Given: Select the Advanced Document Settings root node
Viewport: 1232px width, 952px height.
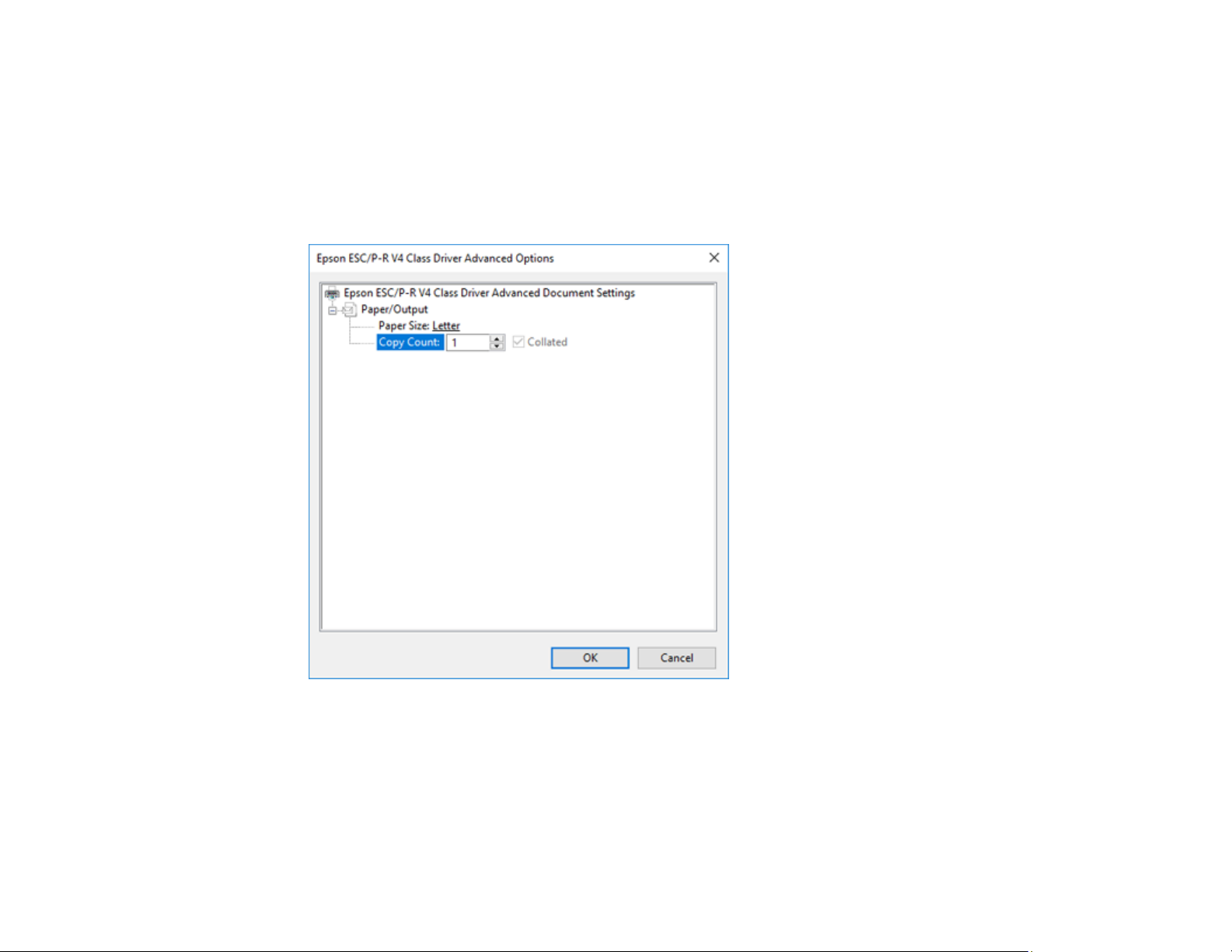Looking at the screenshot, I should 489,293.
